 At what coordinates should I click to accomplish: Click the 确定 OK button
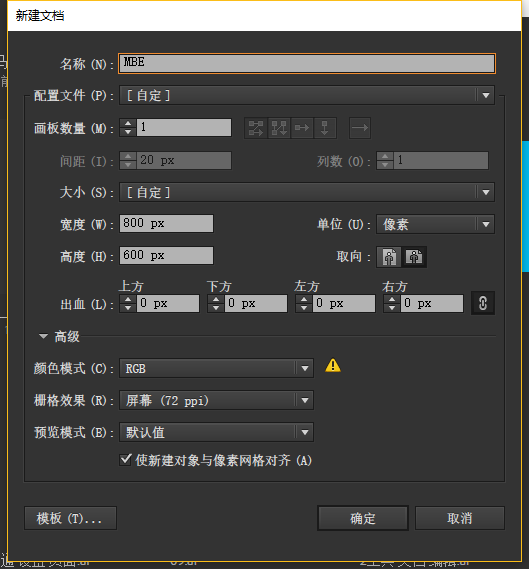pyautogui.click(x=363, y=518)
